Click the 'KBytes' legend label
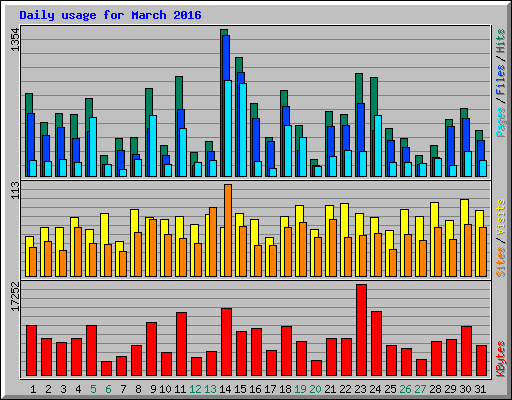 pos(500,359)
